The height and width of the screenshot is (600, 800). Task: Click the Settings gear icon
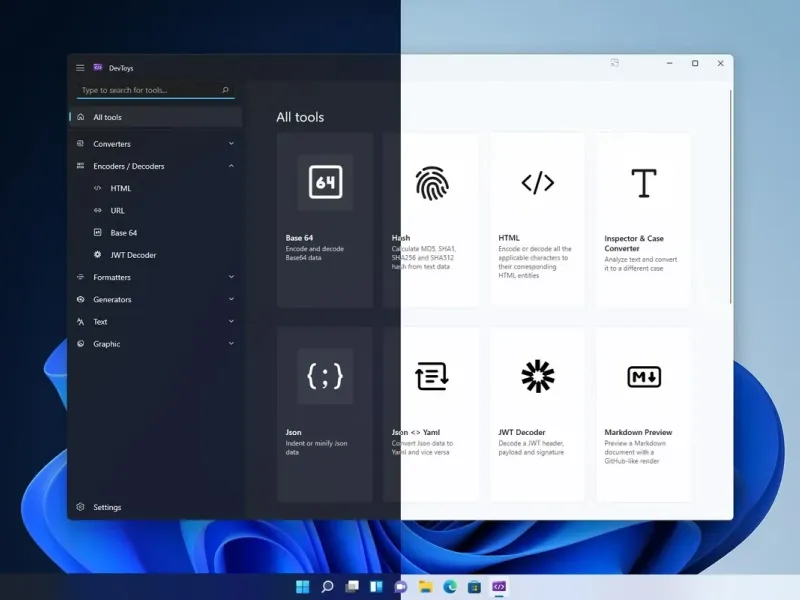tap(81, 507)
